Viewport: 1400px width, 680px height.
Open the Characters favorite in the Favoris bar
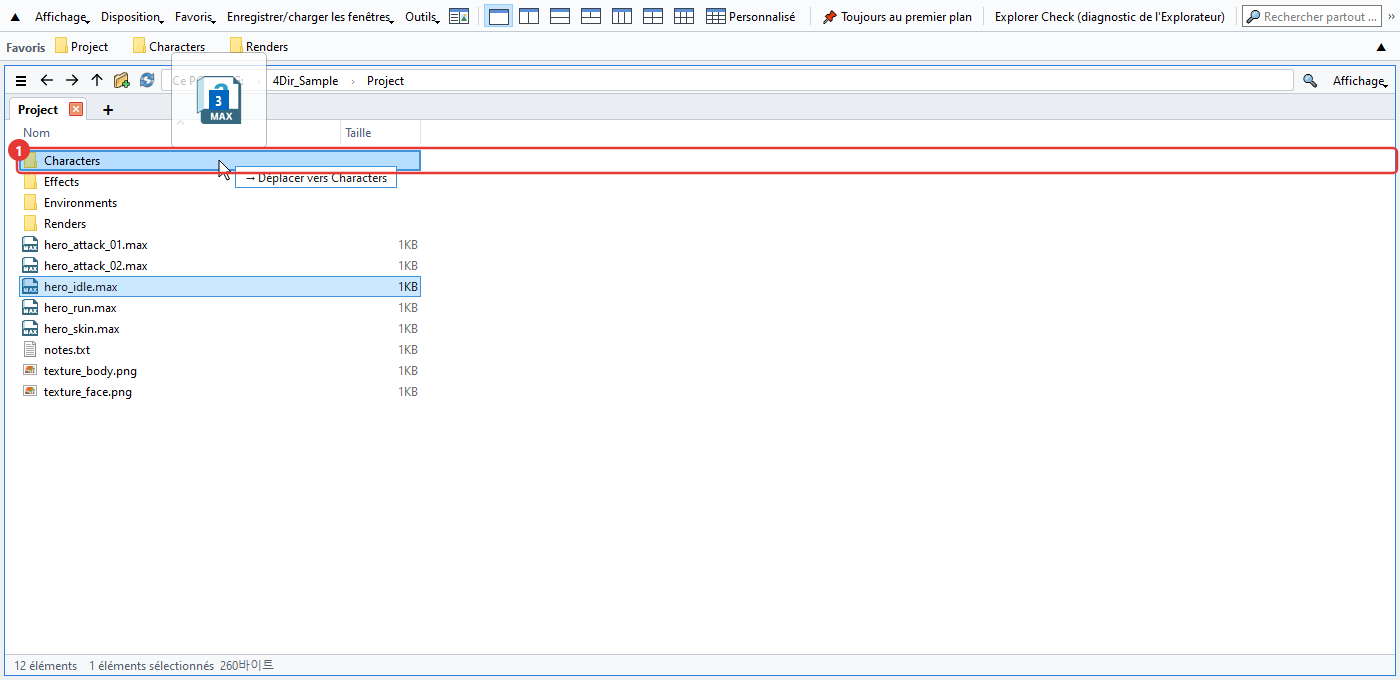click(169, 47)
